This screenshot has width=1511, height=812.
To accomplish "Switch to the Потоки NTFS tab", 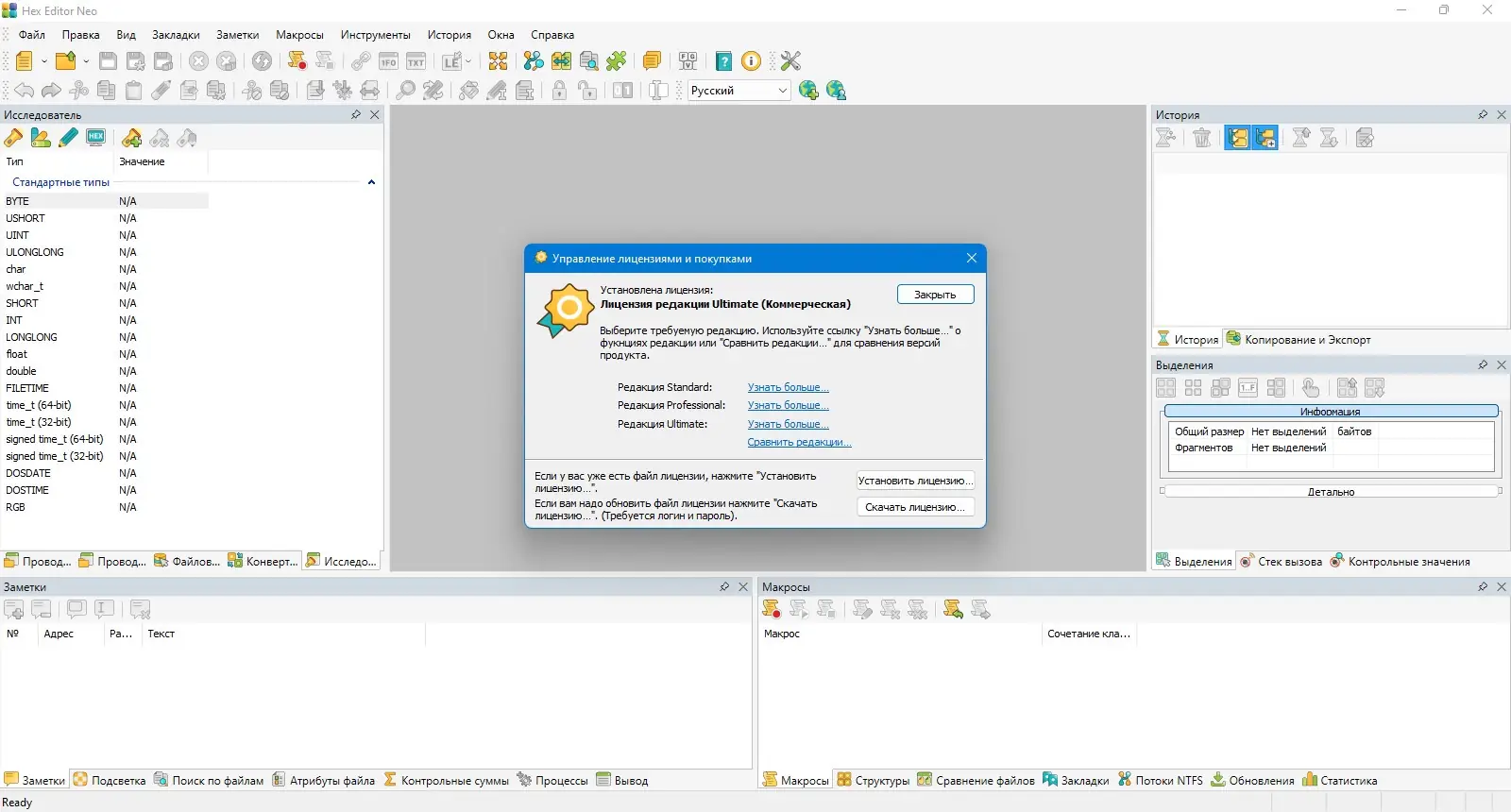I will pos(1161,780).
